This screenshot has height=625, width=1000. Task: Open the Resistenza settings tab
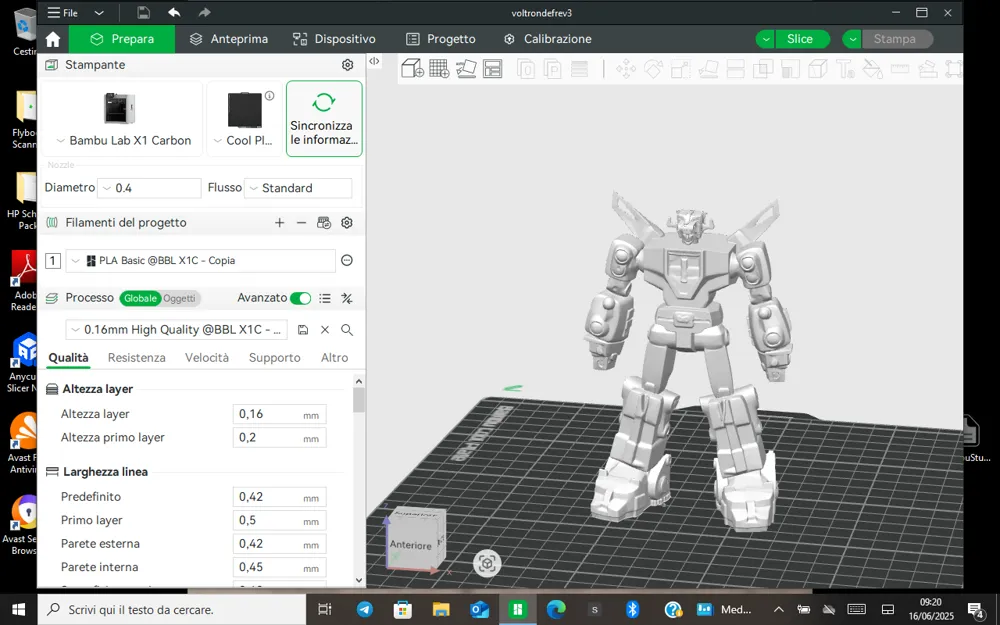pos(136,358)
